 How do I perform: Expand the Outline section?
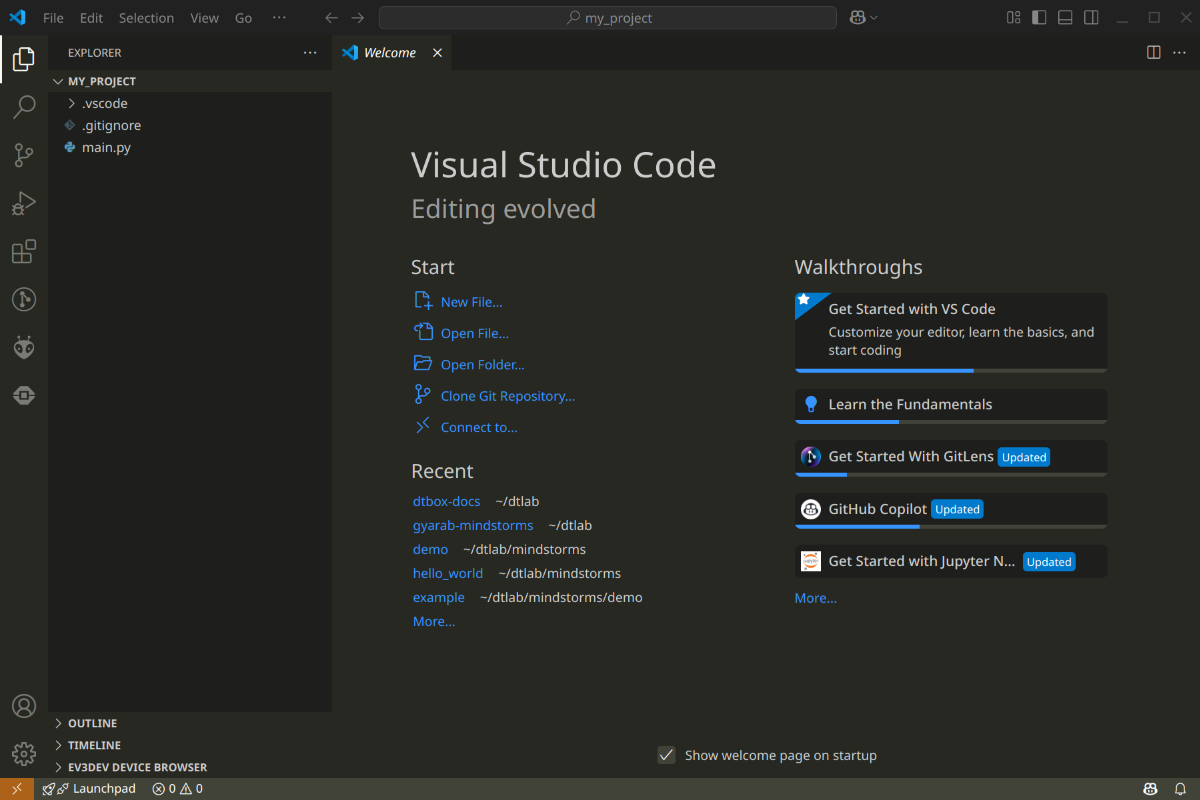92,723
